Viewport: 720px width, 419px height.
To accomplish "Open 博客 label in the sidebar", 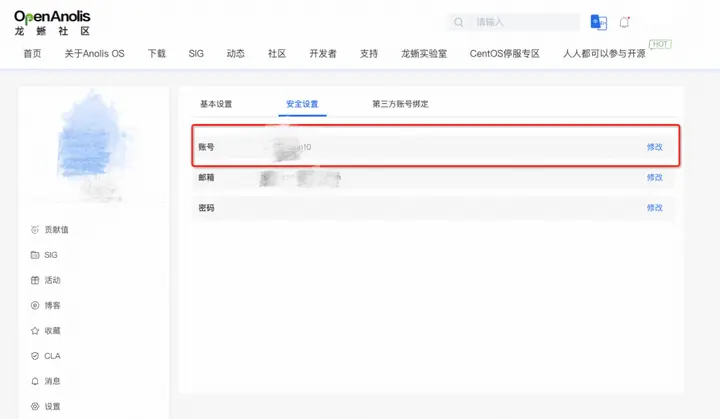I will click(52, 306).
